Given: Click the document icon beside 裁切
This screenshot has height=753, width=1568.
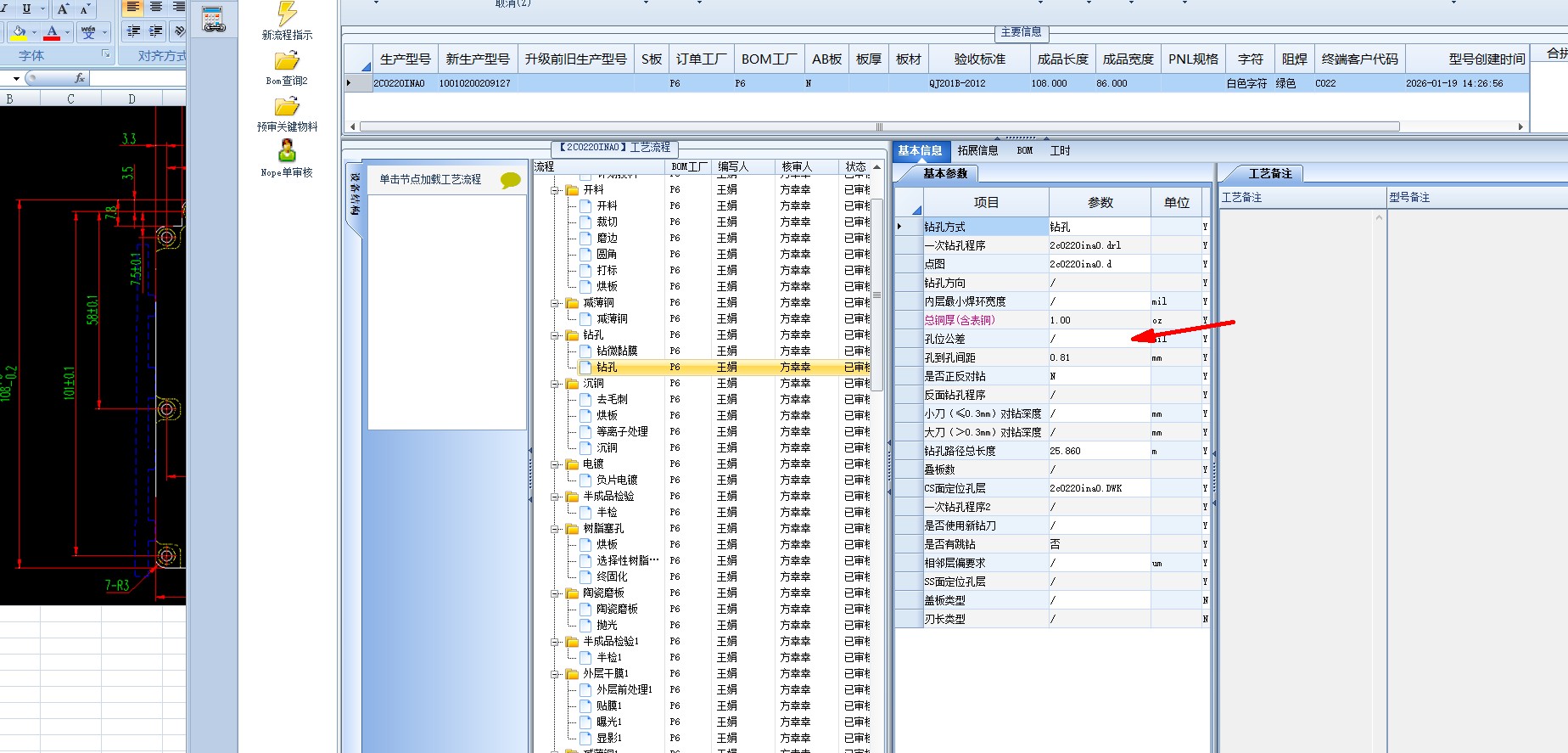Looking at the screenshot, I should pyautogui.click(x=585, y=222).
